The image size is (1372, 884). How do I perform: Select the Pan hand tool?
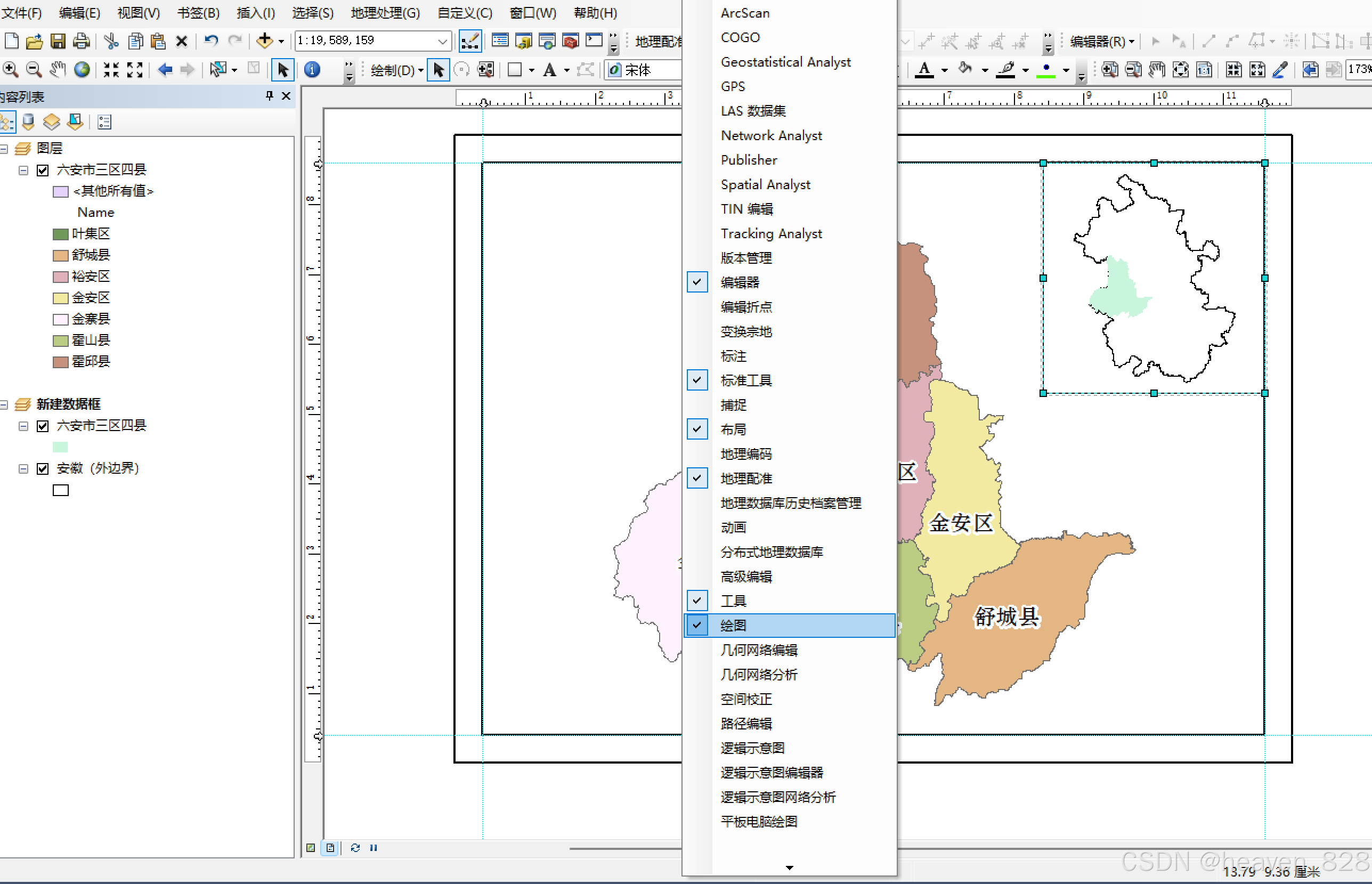point(58,70)
